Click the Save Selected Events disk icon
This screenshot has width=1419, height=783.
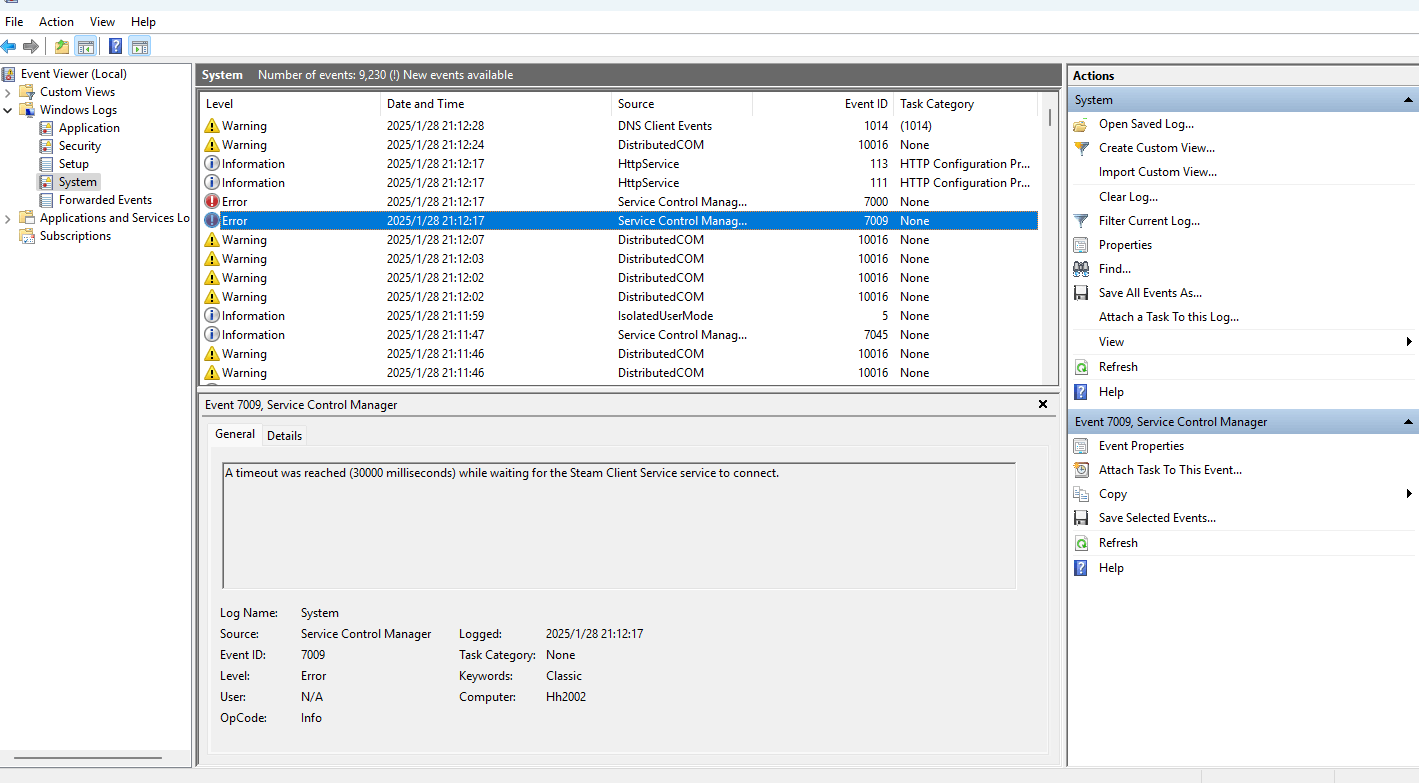tap(1081, 518)
